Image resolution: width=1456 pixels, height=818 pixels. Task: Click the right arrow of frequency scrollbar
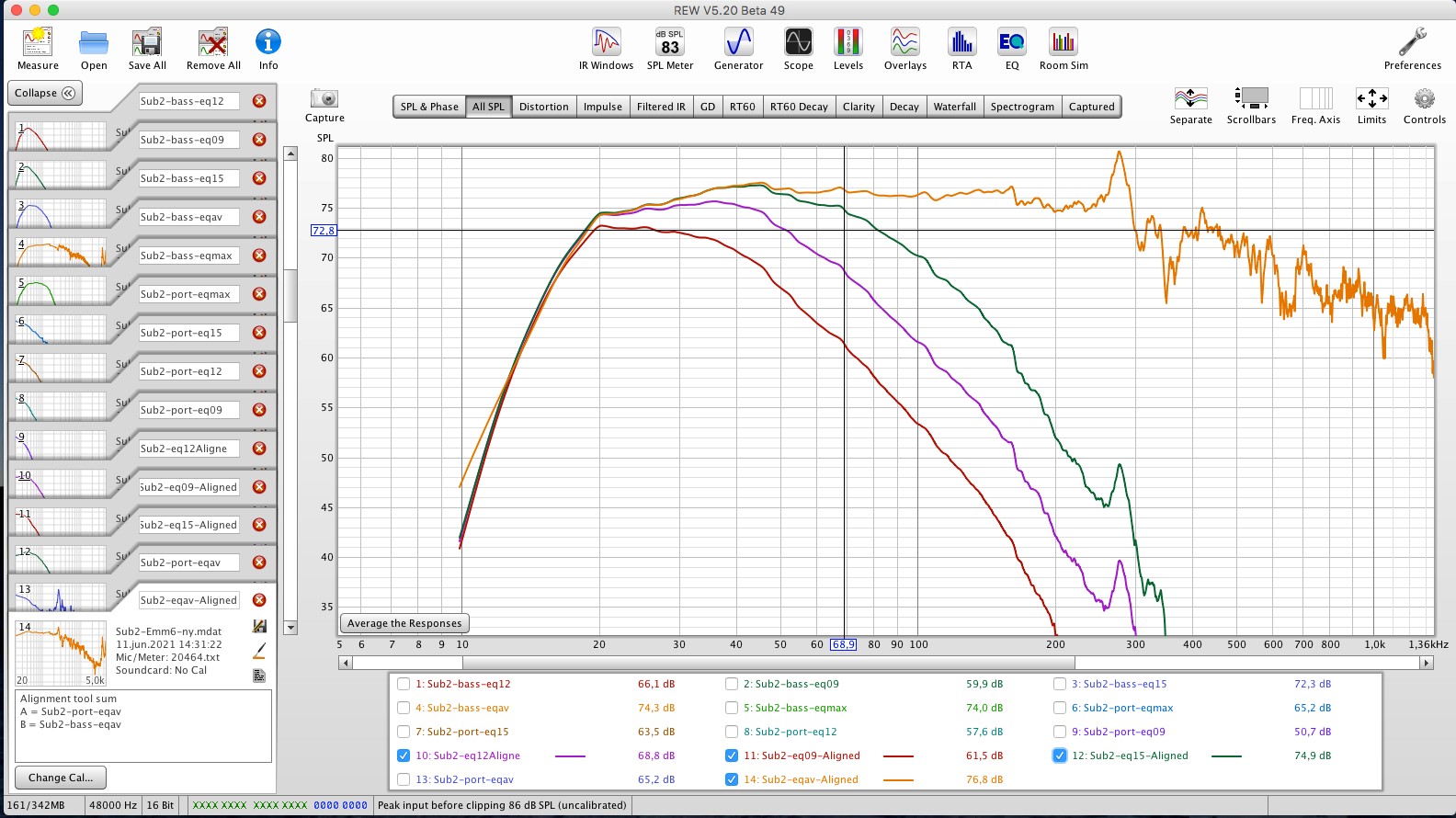pos(1427,663)
